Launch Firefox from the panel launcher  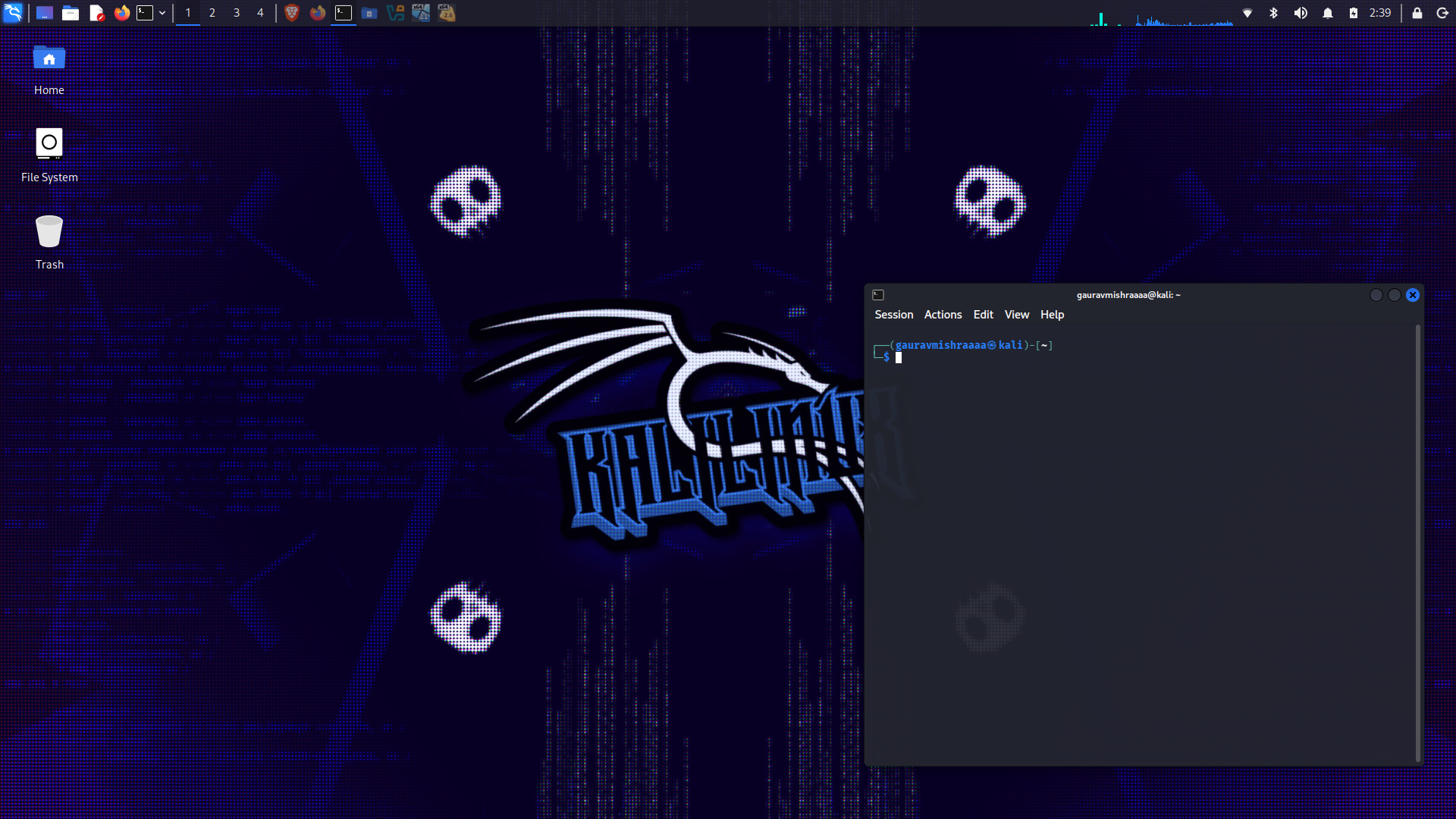[121, 13]
